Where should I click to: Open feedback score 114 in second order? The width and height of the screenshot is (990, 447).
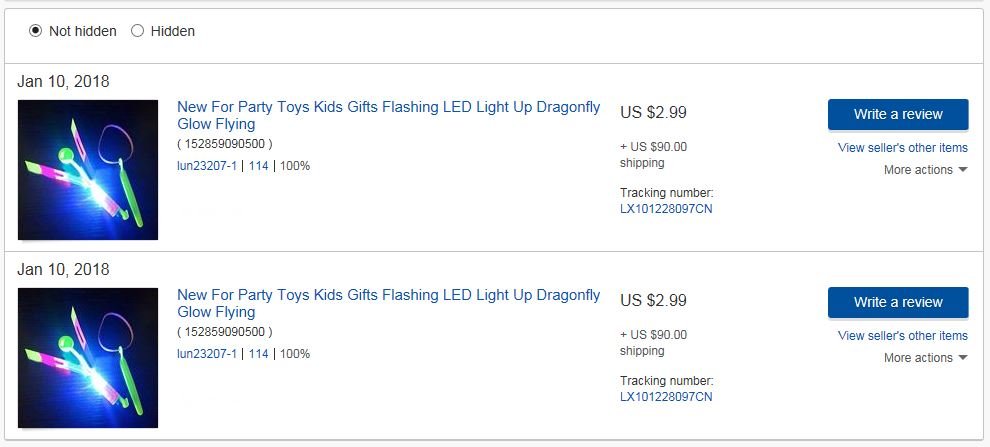(259, 354)
